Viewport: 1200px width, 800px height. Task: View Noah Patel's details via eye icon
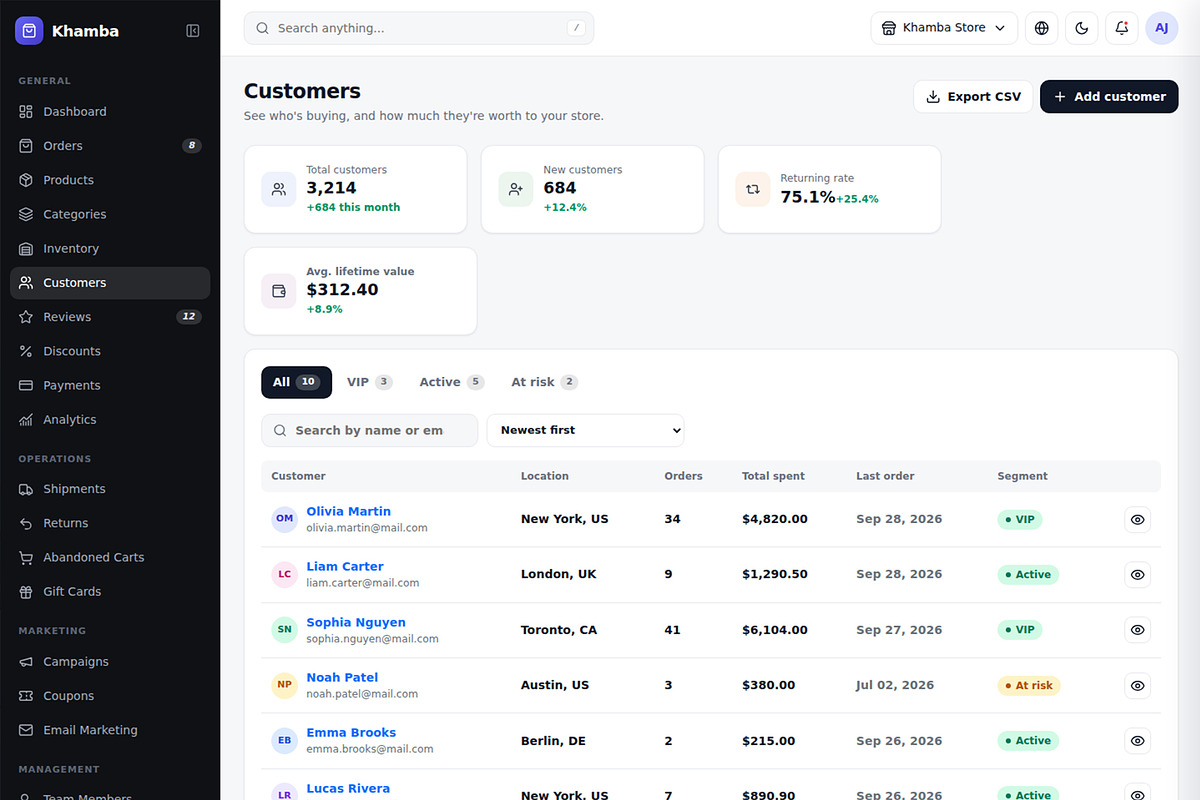1137,685
